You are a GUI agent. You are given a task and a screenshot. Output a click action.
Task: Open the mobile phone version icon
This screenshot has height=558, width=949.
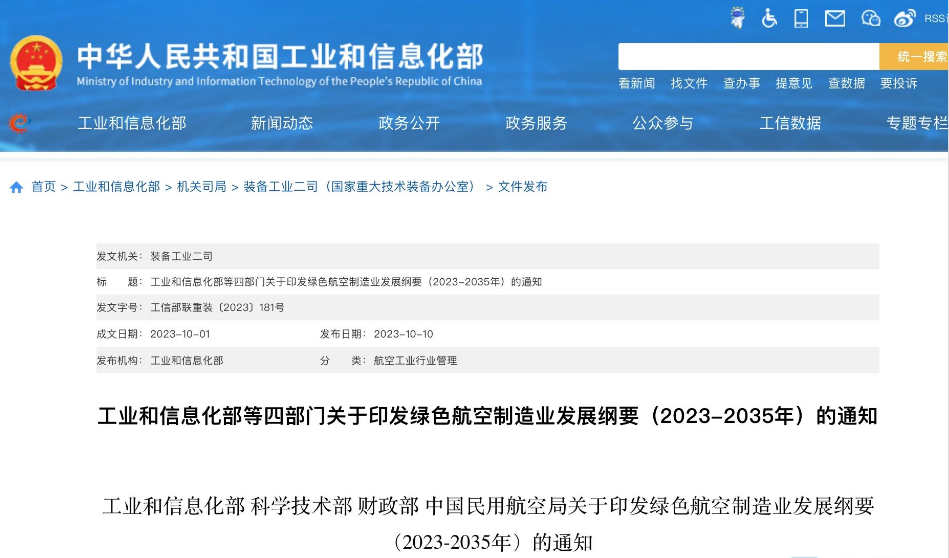point(801,18)
